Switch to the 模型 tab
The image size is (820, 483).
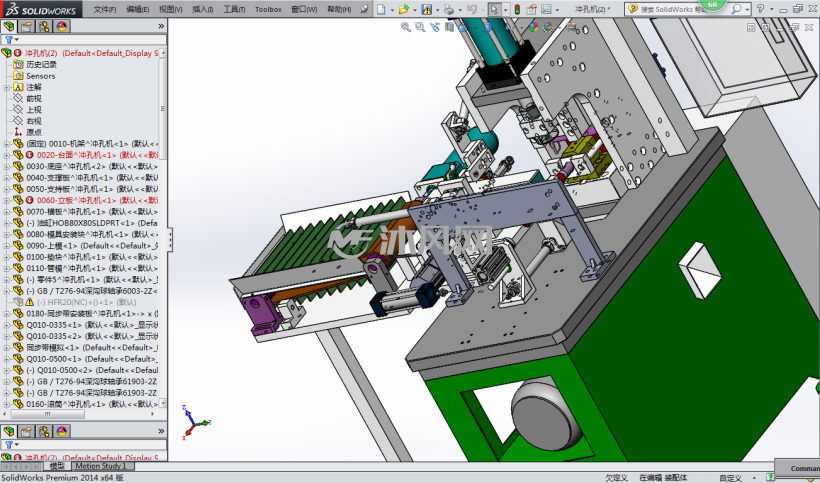57,466
